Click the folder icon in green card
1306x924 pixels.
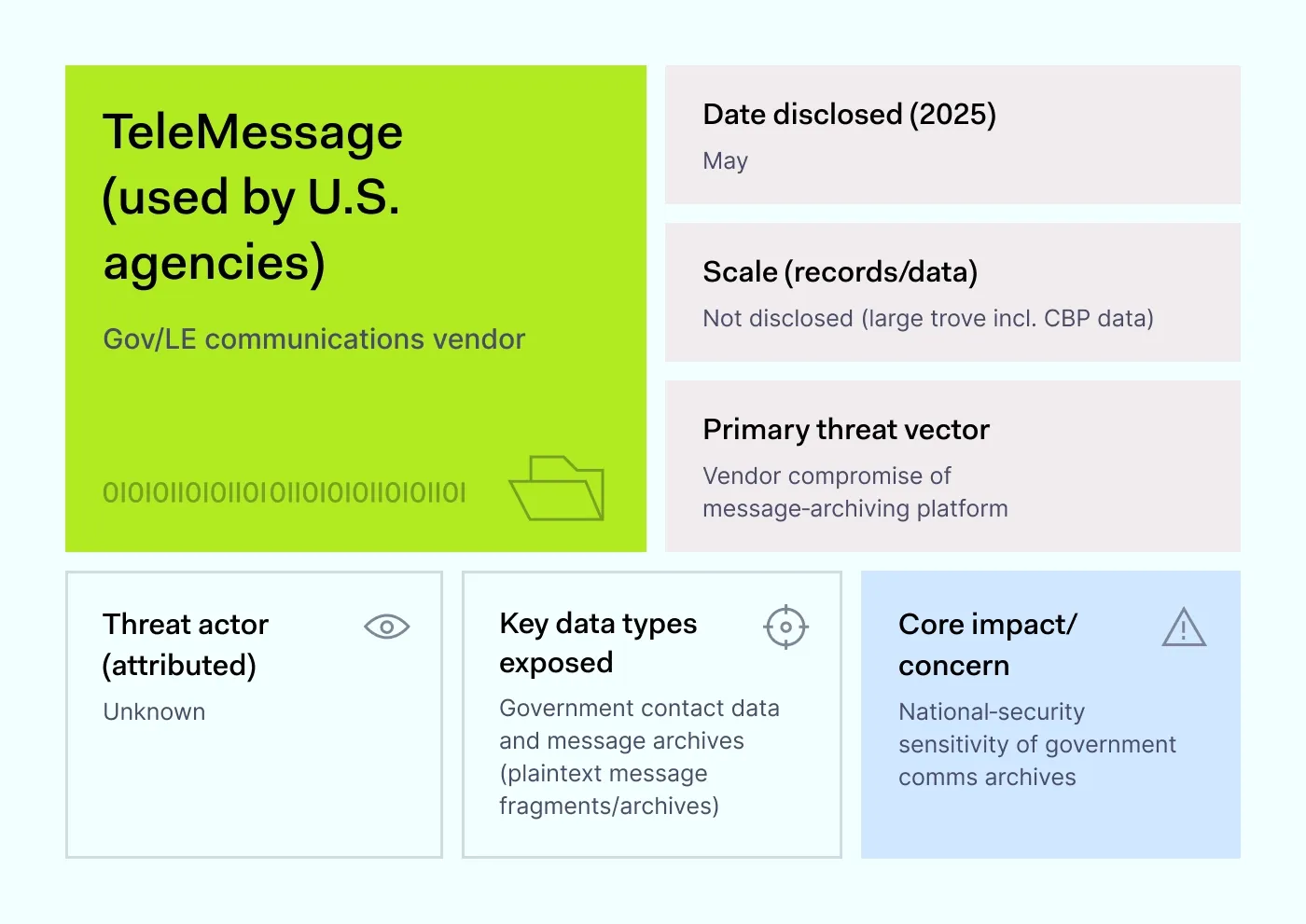[x=557, y=488]
